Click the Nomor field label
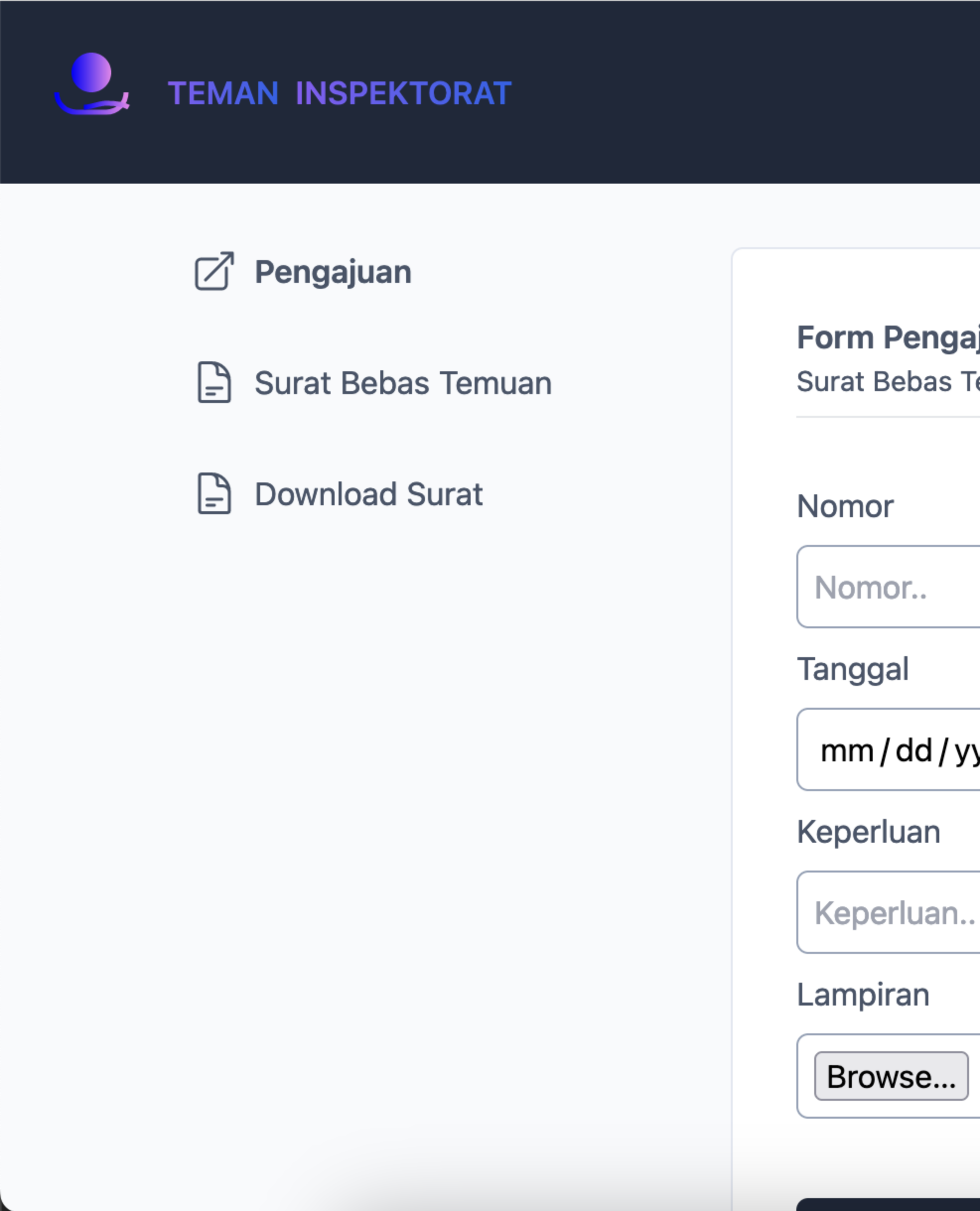The height and width of the screenshot is (1211, 980). click(x=845, y=506)
